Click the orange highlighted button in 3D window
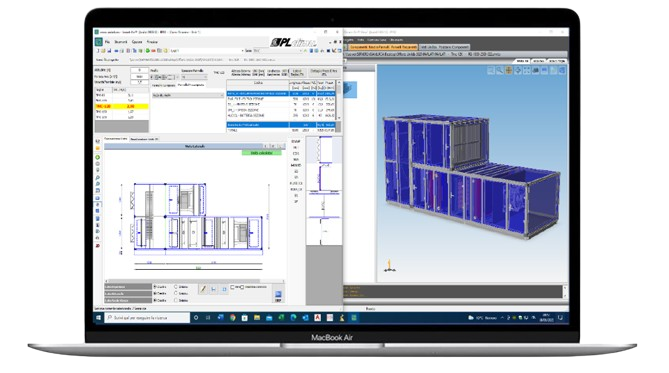 tap(383, 47)
